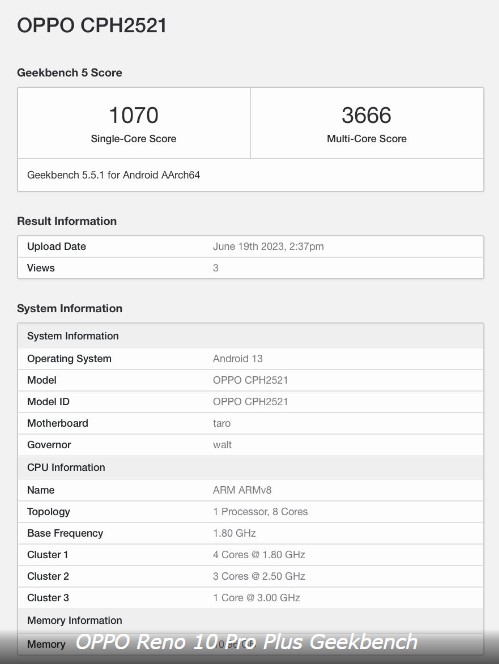The image size is (499, 664).
Task: Click the System Information section heading above the table
Action: 69,308
